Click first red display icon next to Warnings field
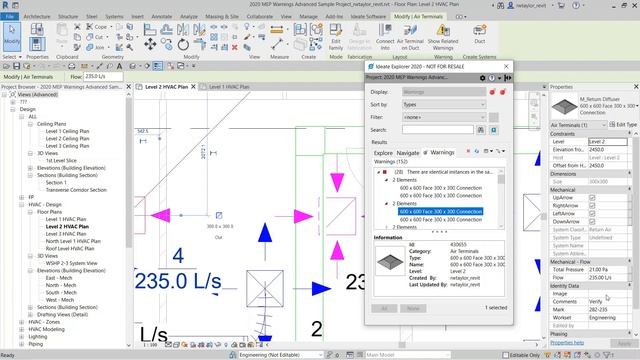 (493, 92)
